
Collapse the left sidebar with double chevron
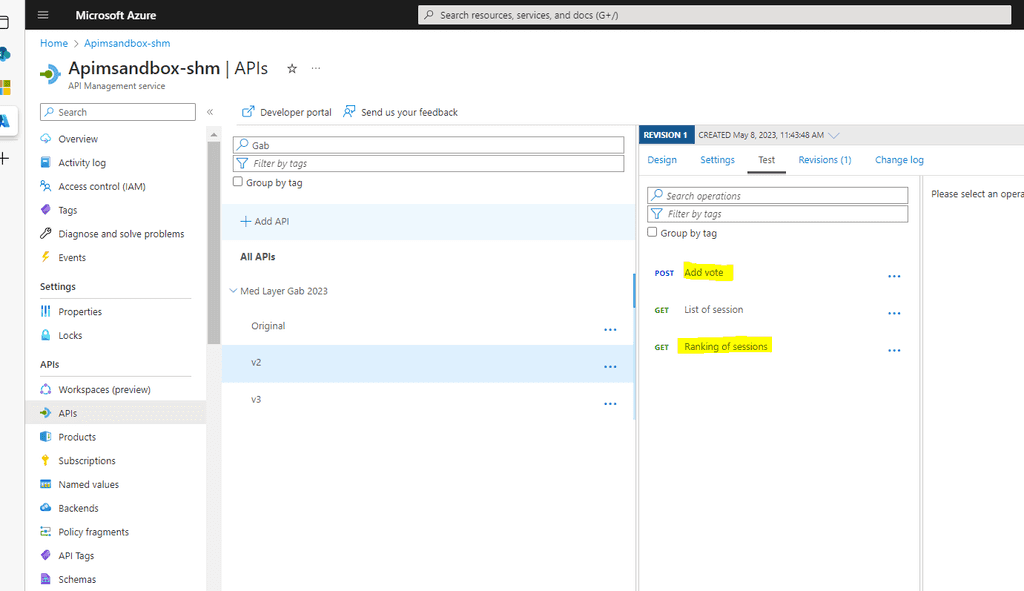[210, 112]
